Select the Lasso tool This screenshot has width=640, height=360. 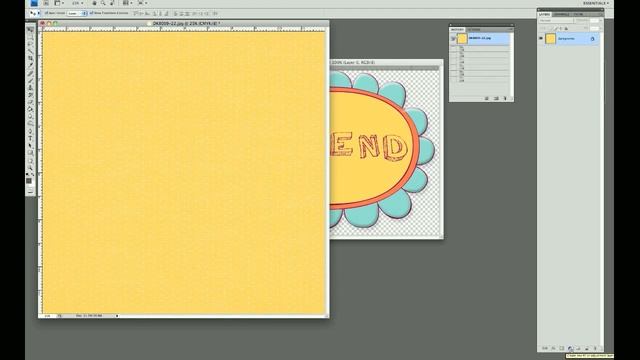(31, 44)
